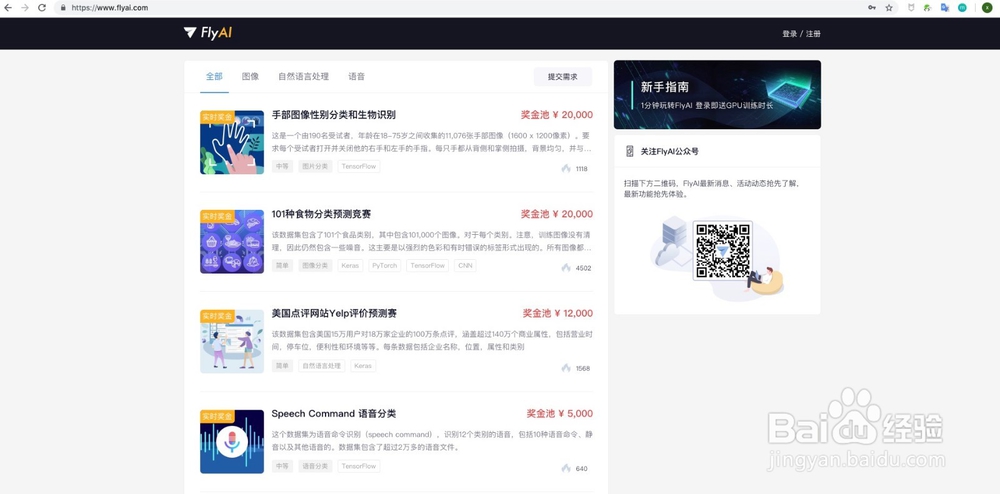
Task: Open 手部图像性别分类和生物识别 title
Action: point(334,115)
